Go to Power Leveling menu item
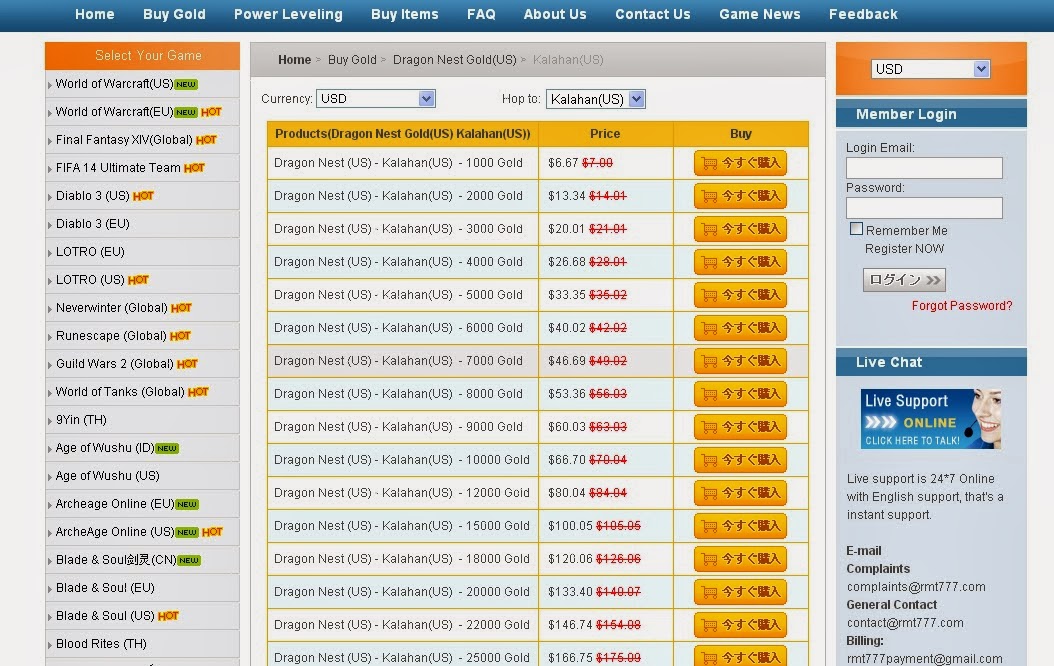The image size is (1054, 666). (x=288, y=14)
